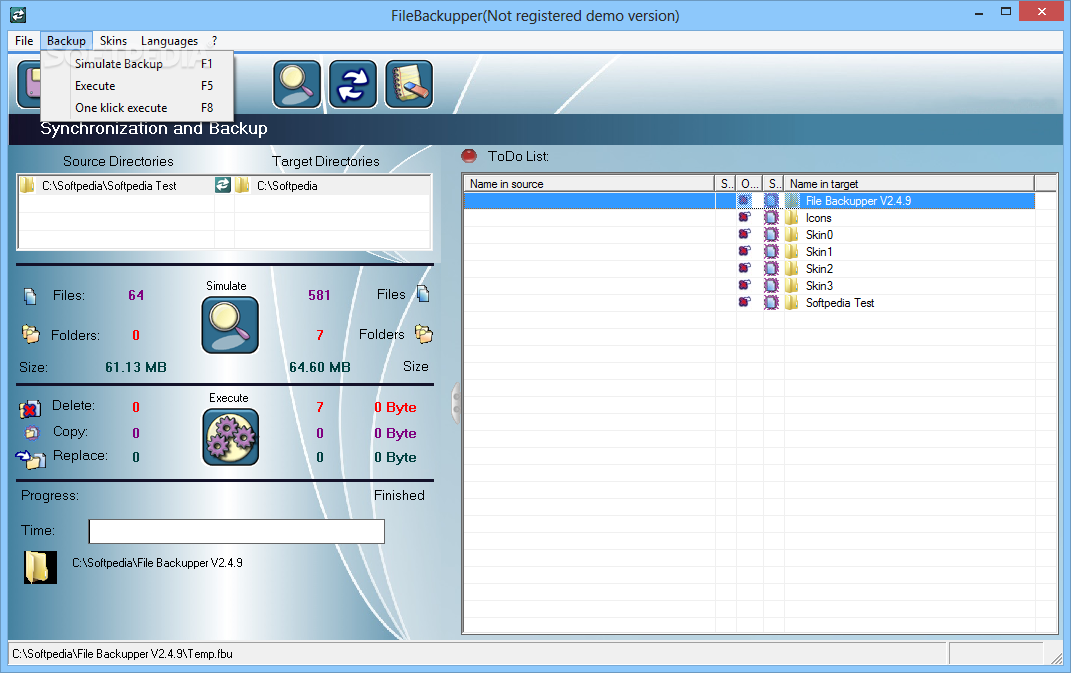Select the Skin2 folder row
This screenshot has width=1071, height=673.
pos(749,269)
